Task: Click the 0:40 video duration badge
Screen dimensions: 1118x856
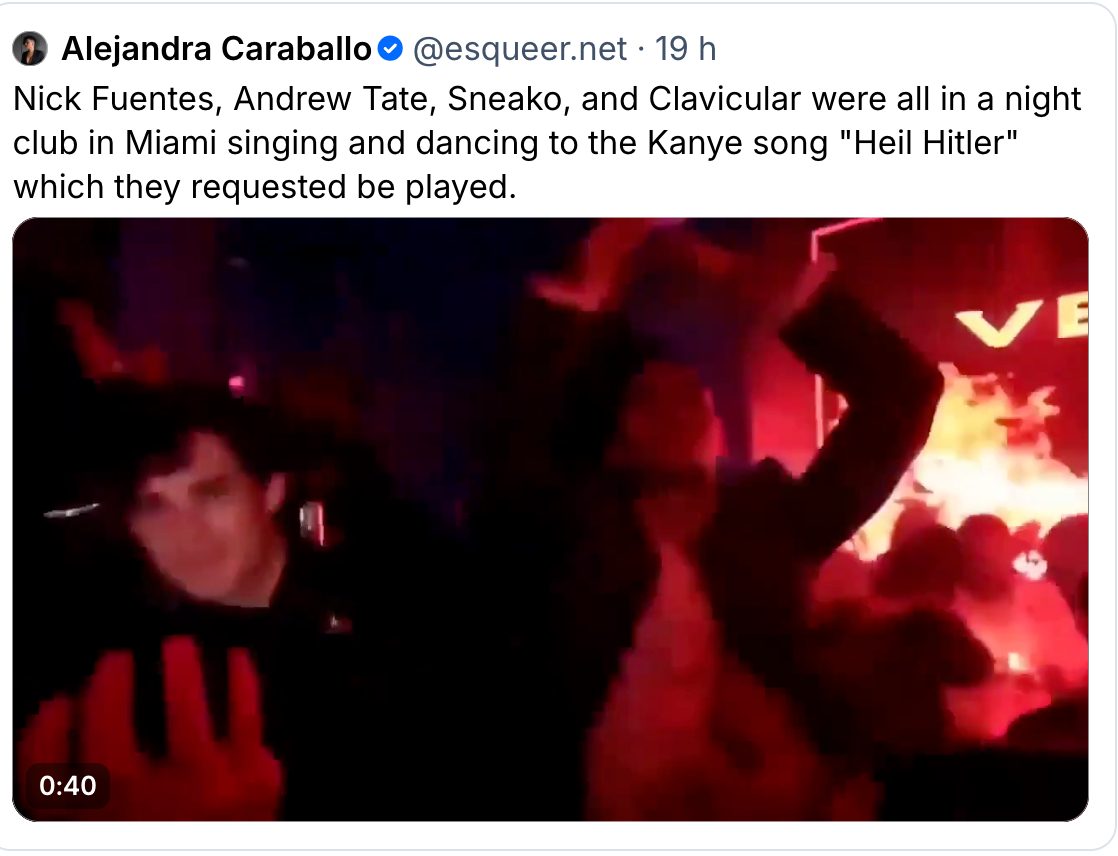Action: click(x=68, y=786)
